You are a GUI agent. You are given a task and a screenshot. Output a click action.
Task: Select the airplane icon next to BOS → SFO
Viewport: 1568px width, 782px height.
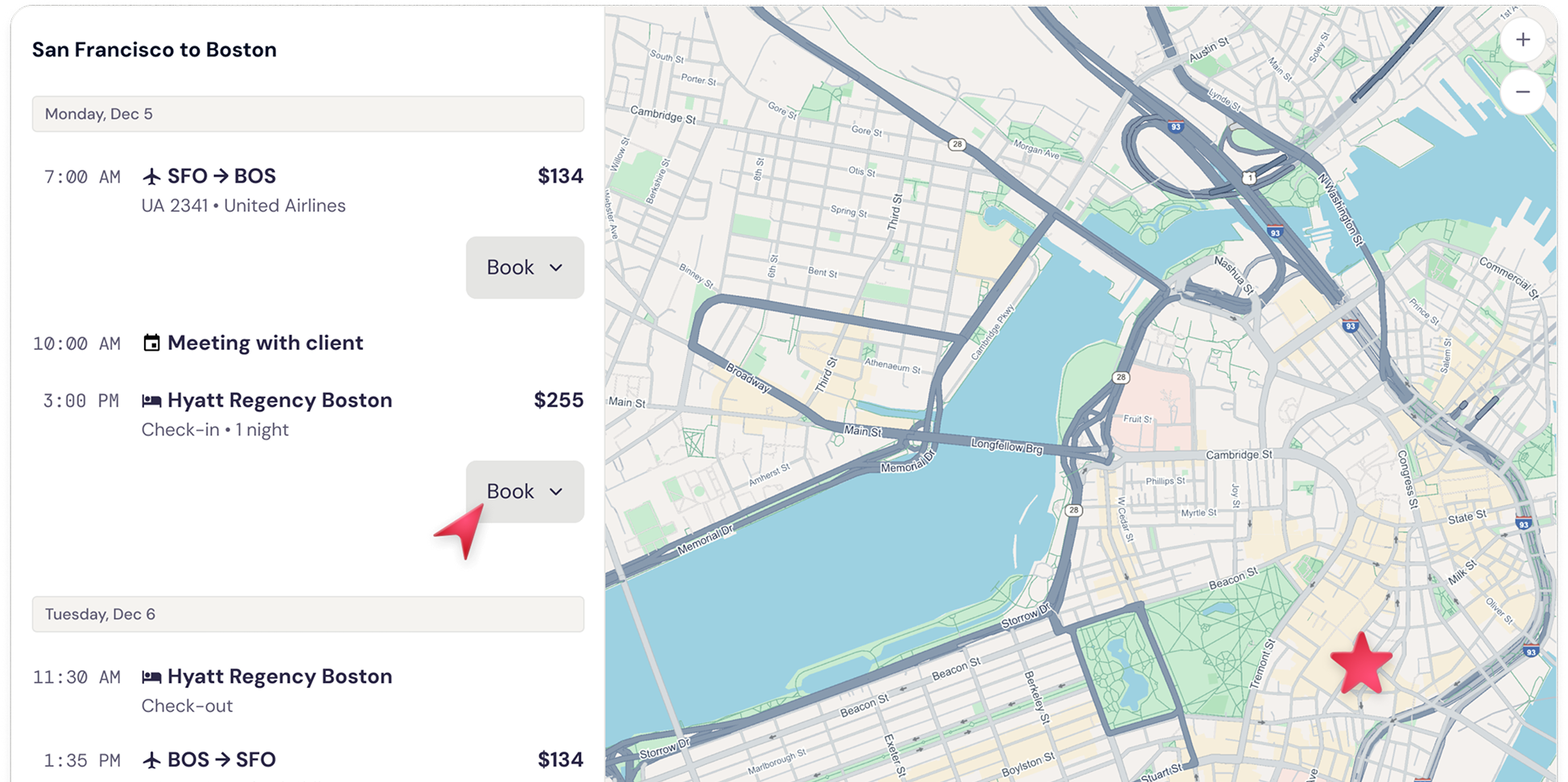tap(152, 759)
